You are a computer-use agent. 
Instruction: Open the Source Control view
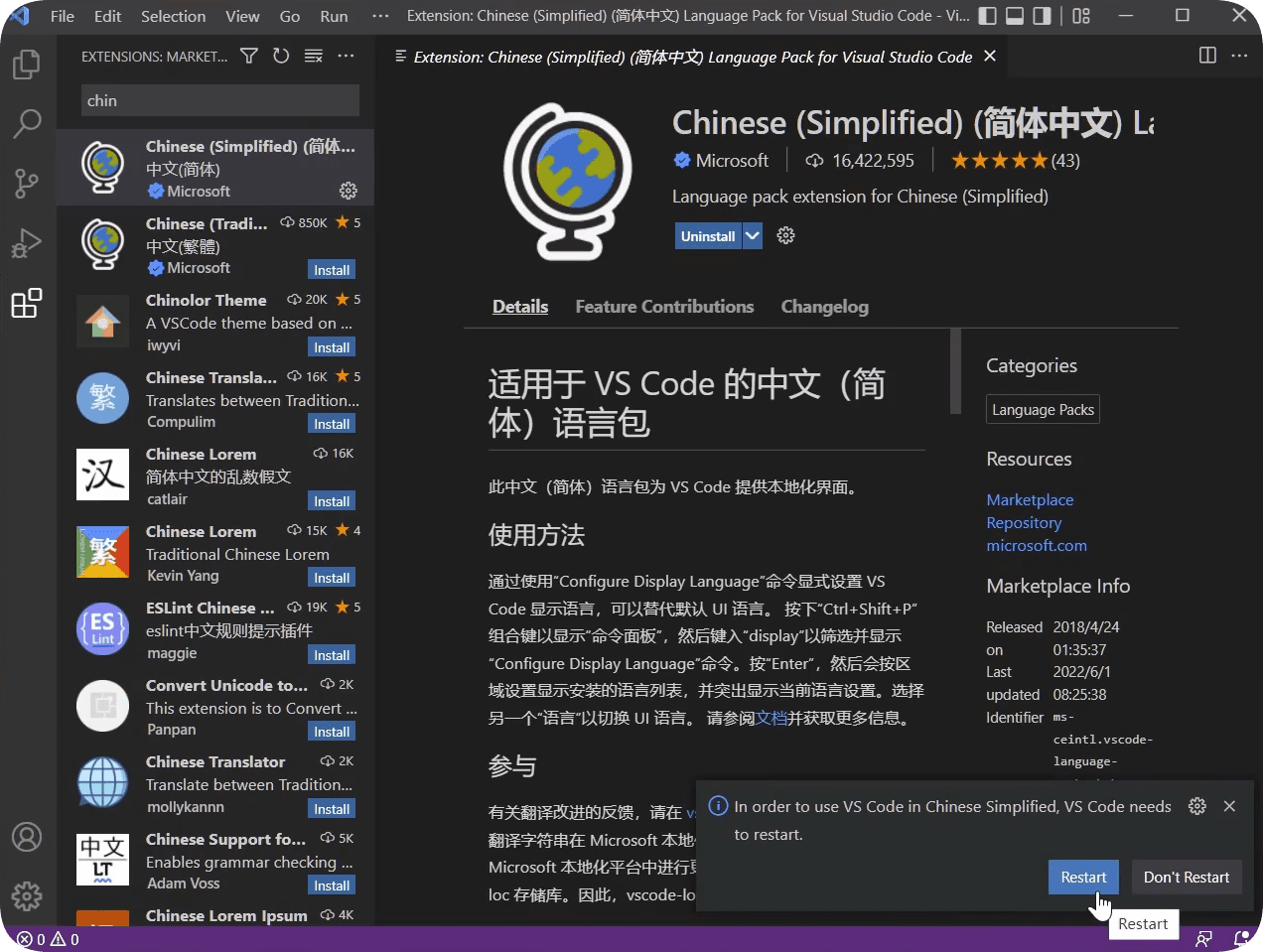click(27, 183)
